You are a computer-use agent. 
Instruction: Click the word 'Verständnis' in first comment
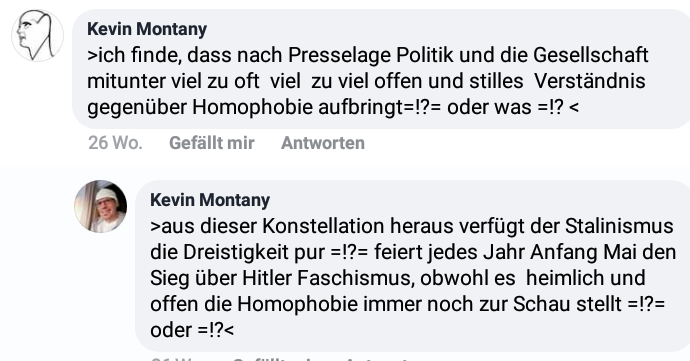590,81
